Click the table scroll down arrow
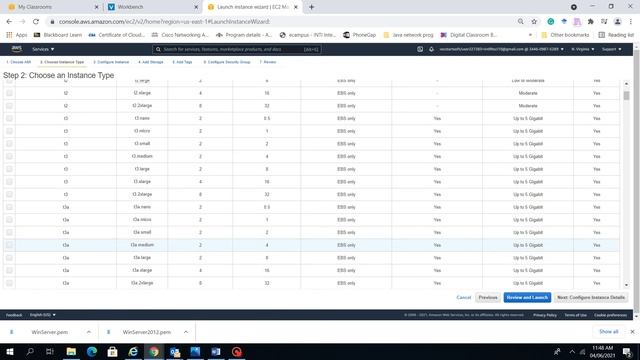The width and height of the screenshot is (640, 360). click(x=626, y=285)
